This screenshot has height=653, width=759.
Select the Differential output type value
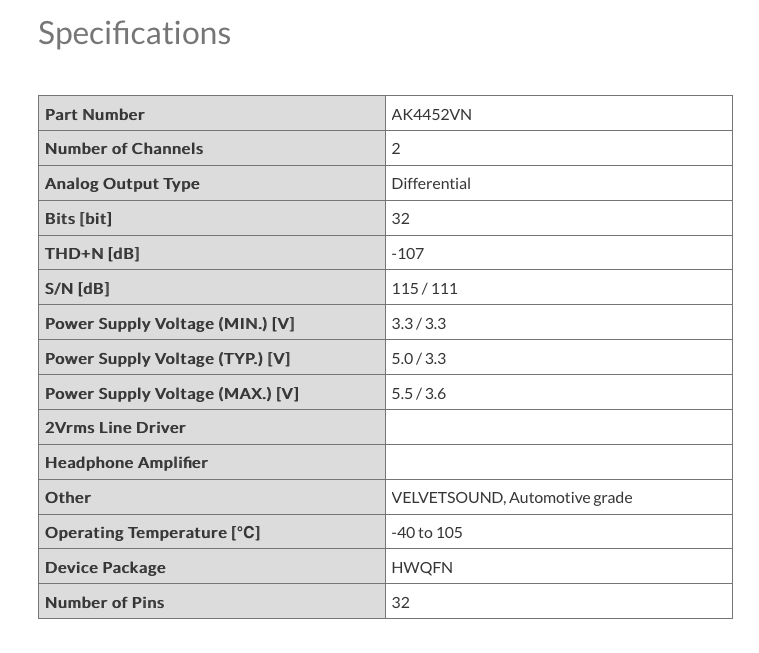click(431, 183)
